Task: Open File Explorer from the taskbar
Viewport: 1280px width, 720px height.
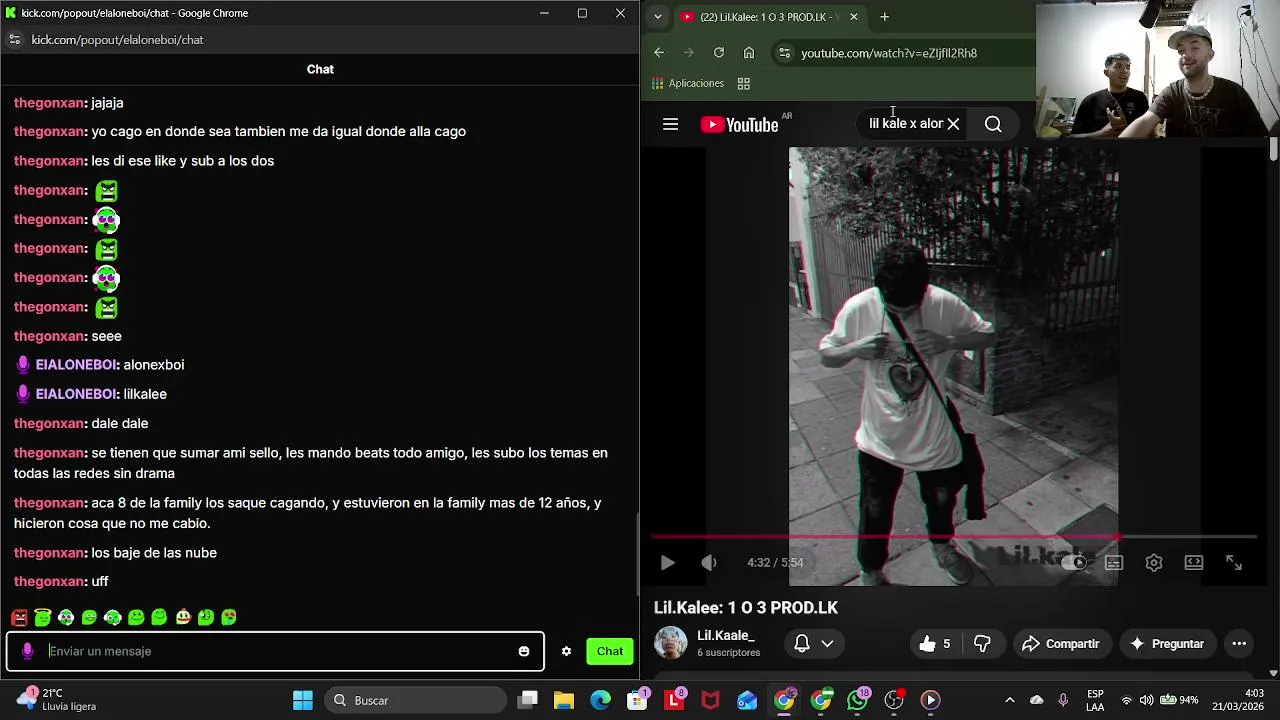Action: pos(564,700)
